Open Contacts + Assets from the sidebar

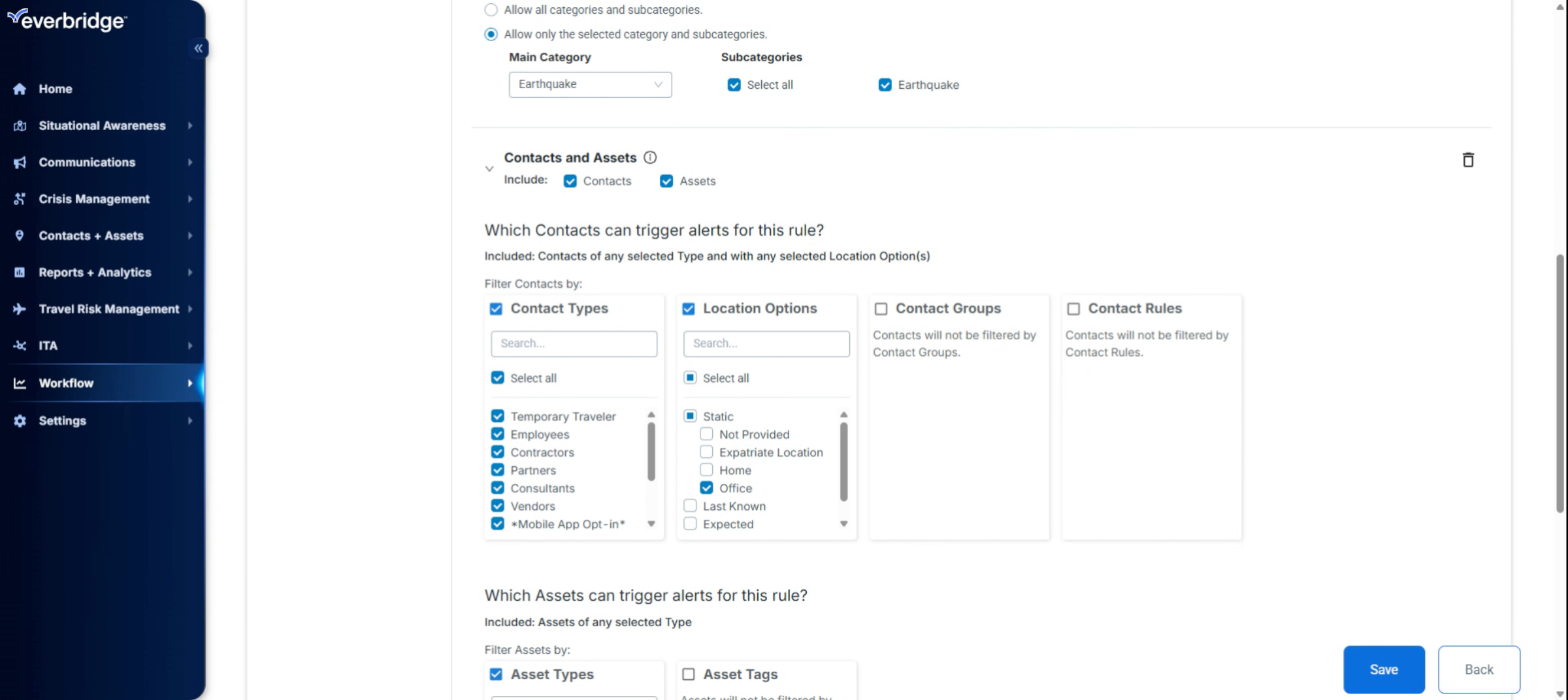(x=91, y=236)
